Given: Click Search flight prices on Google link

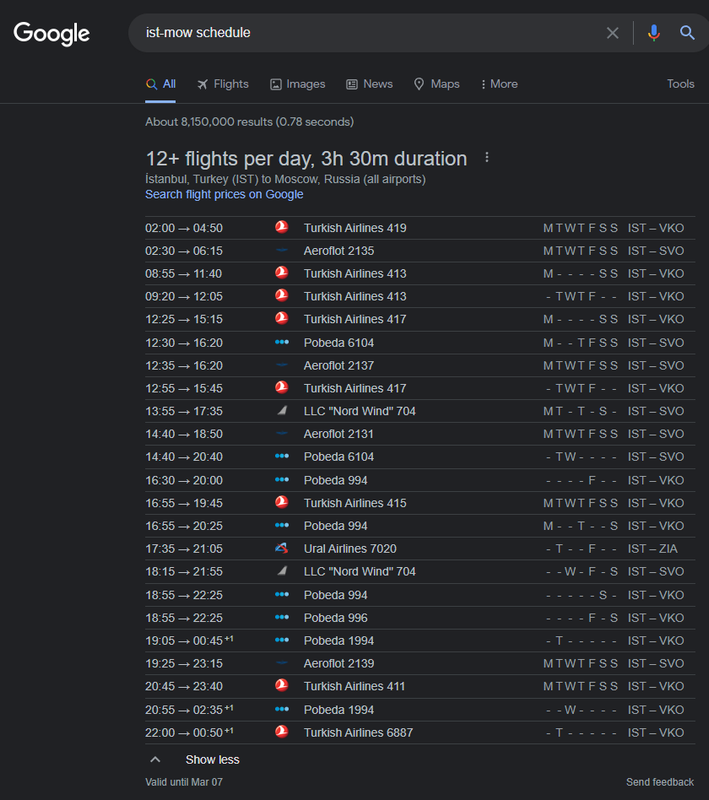Looking at the screenshot, I should pyautogui.click(x=224, y=194).
